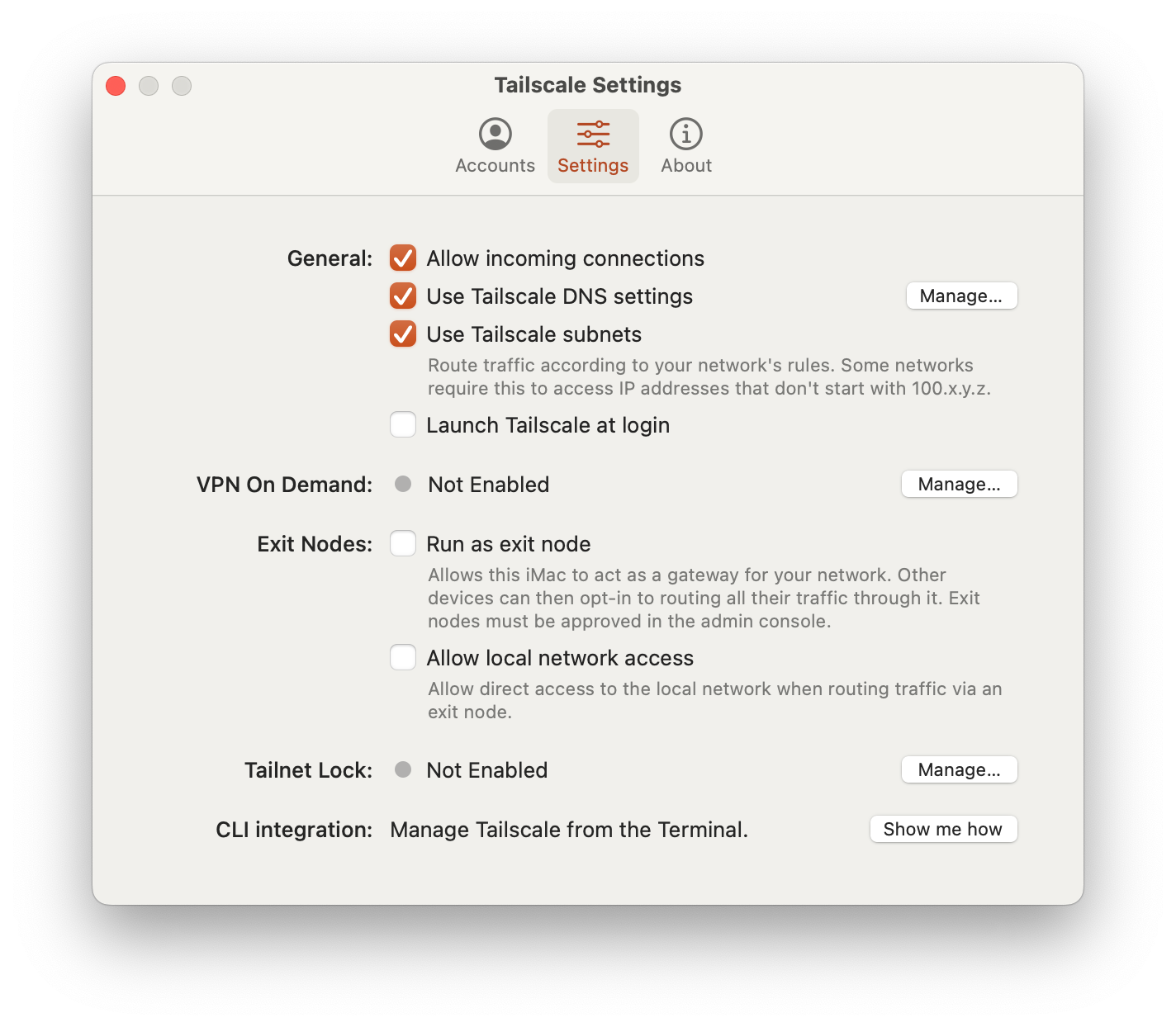Click the VPN On Demand status dot
Image resolution: width=1176 pixels, height=1027 pixels.
tap(403, 484)
